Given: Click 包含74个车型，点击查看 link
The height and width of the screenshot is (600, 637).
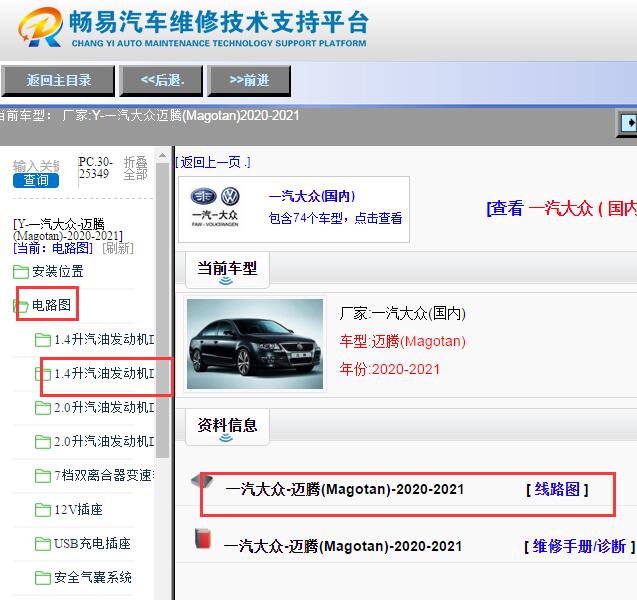Looking at the screenshot, I should [x=335, y=219].
